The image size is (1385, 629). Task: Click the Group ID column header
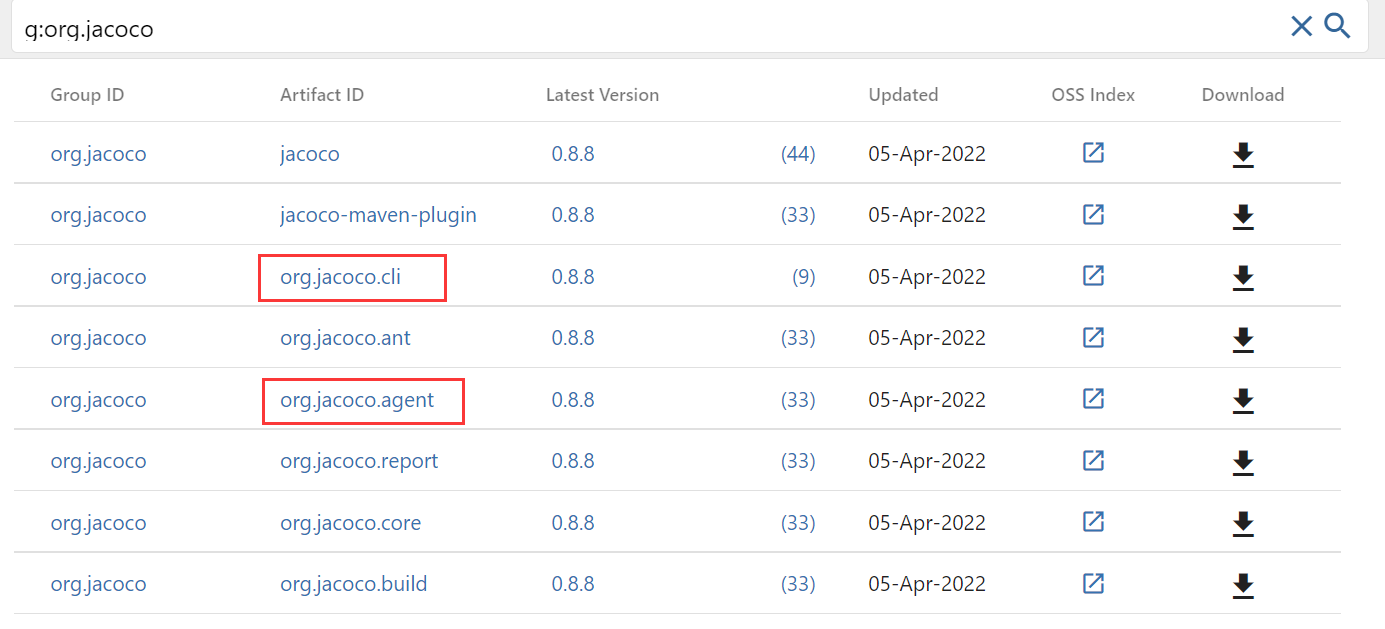[87, 95]
